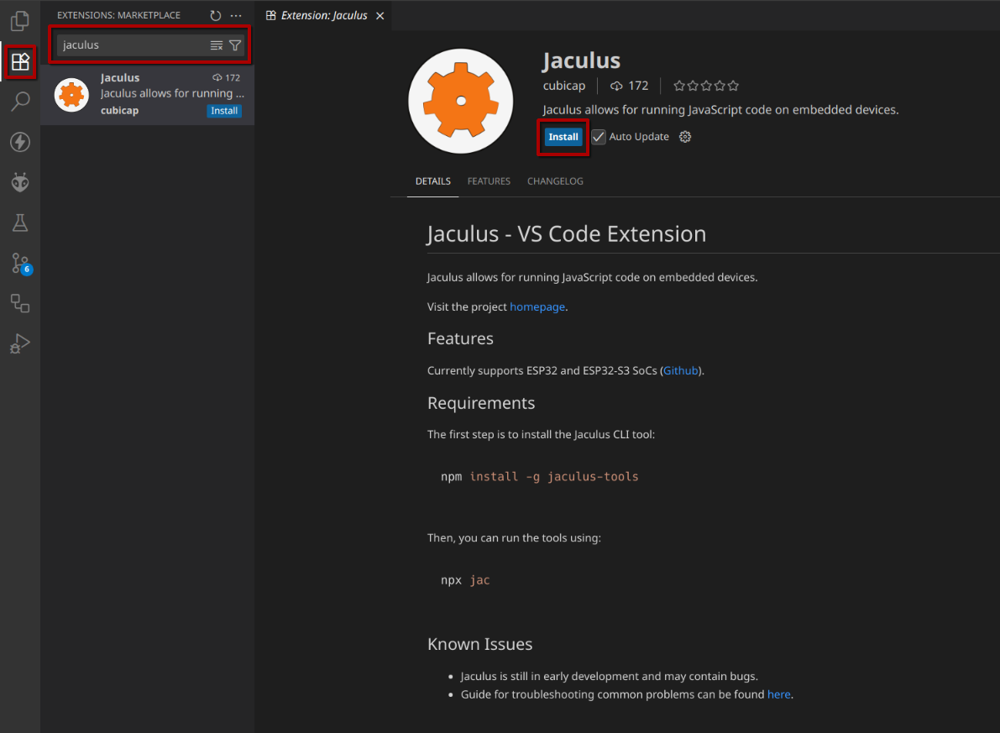Click the Jaculus extension title heading
The image size is (1000, 733).
(581, 61)
